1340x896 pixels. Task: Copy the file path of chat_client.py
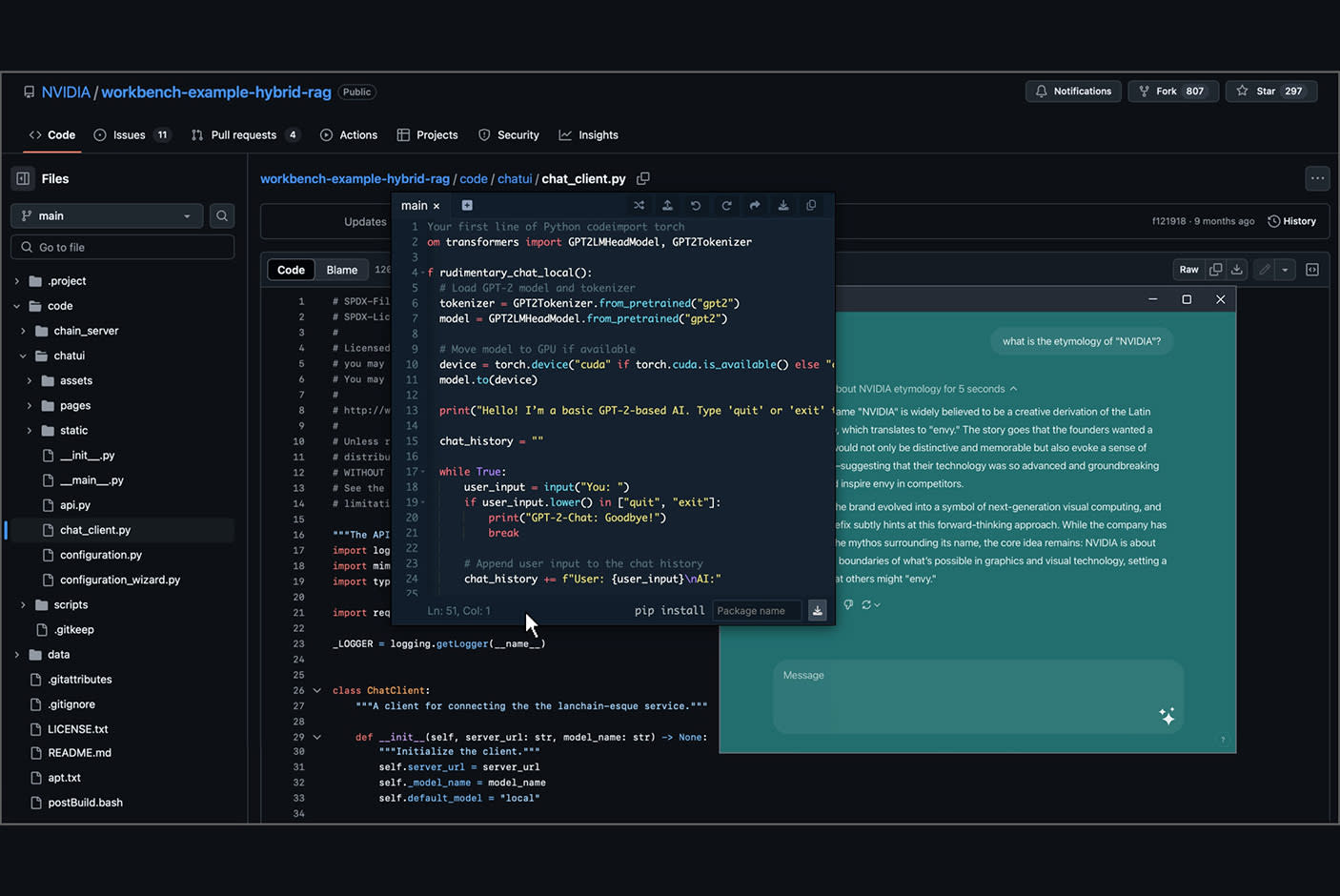tap(643, 179)
